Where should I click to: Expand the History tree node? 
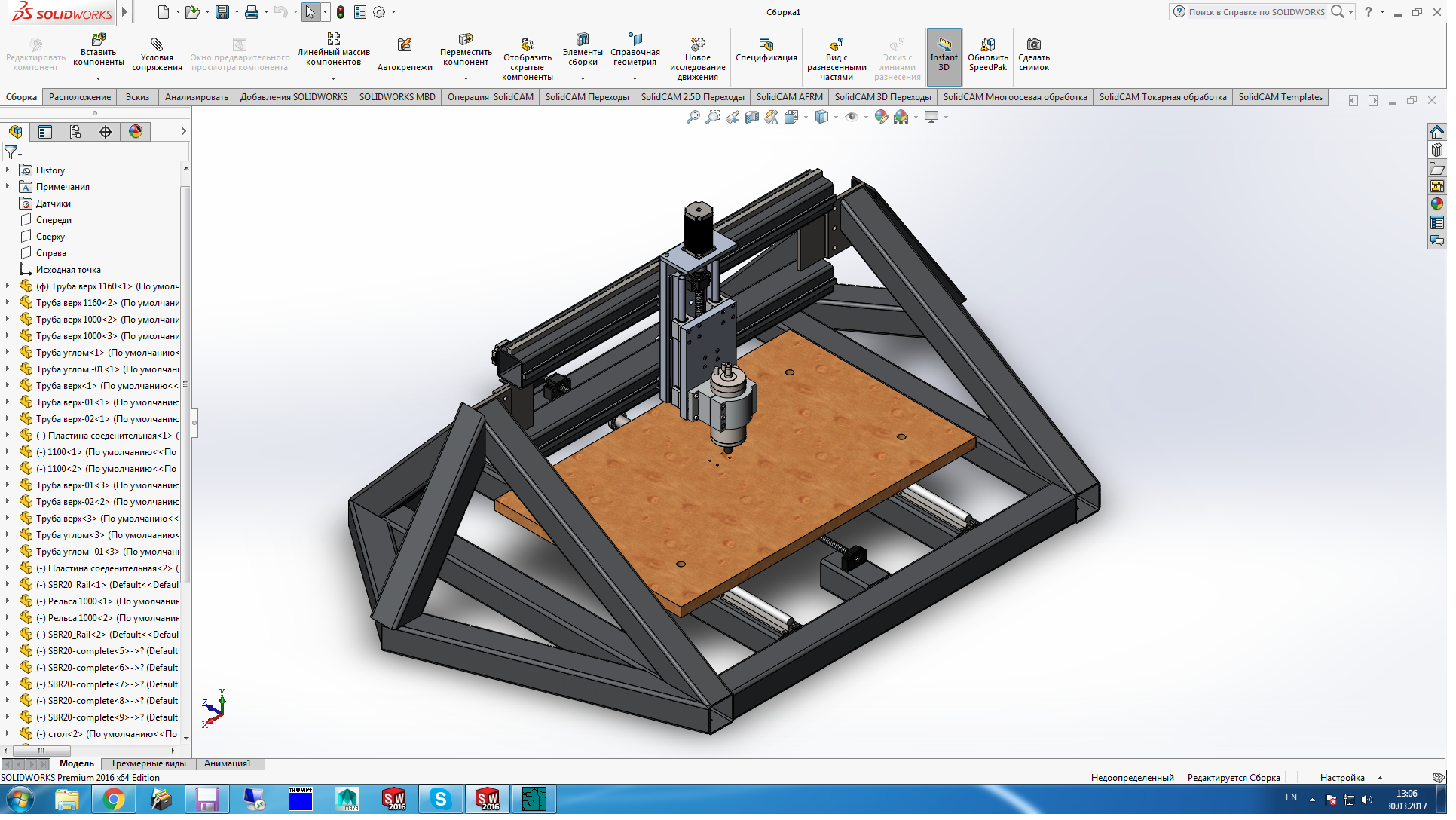point(8,171)
